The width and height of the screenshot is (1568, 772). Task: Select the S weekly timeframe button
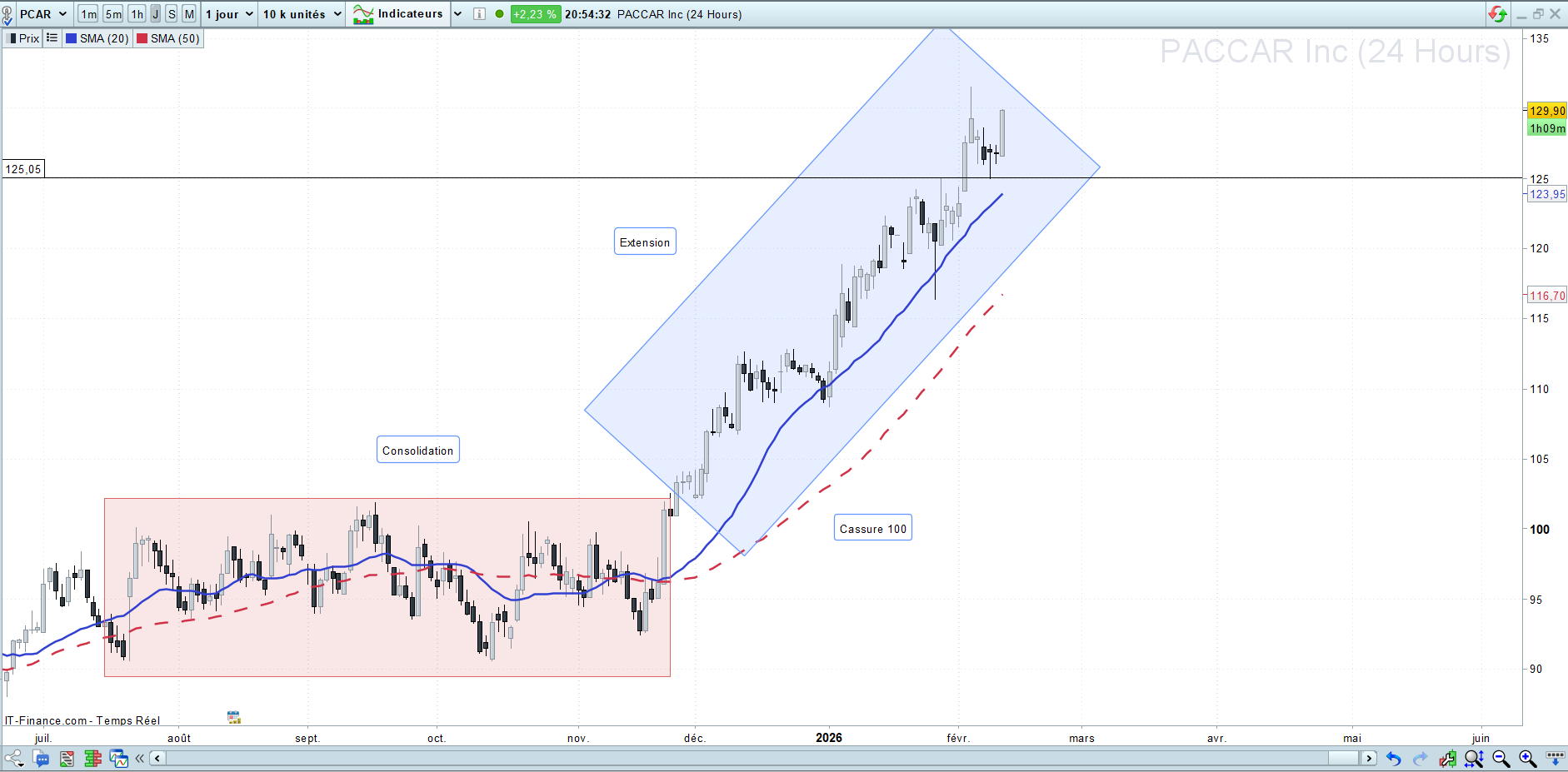[x=172, y=14]
